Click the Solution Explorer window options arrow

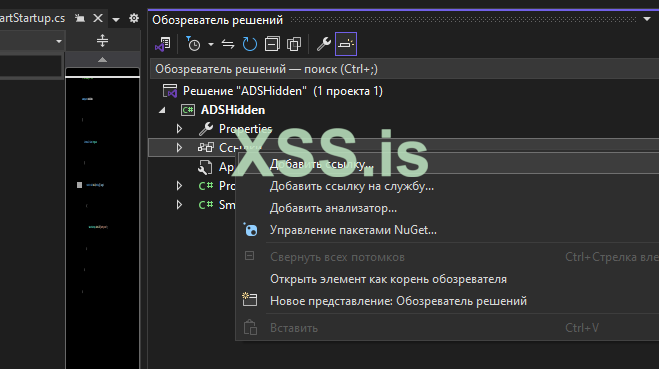[x=647, y=19]
